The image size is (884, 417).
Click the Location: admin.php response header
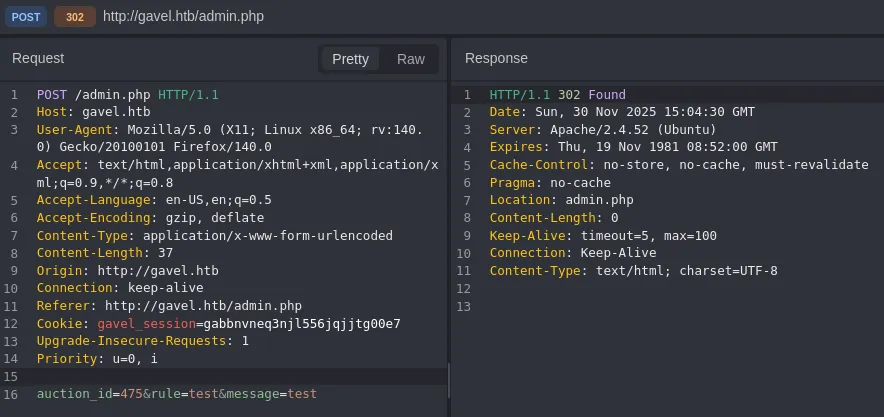point(561,200)
